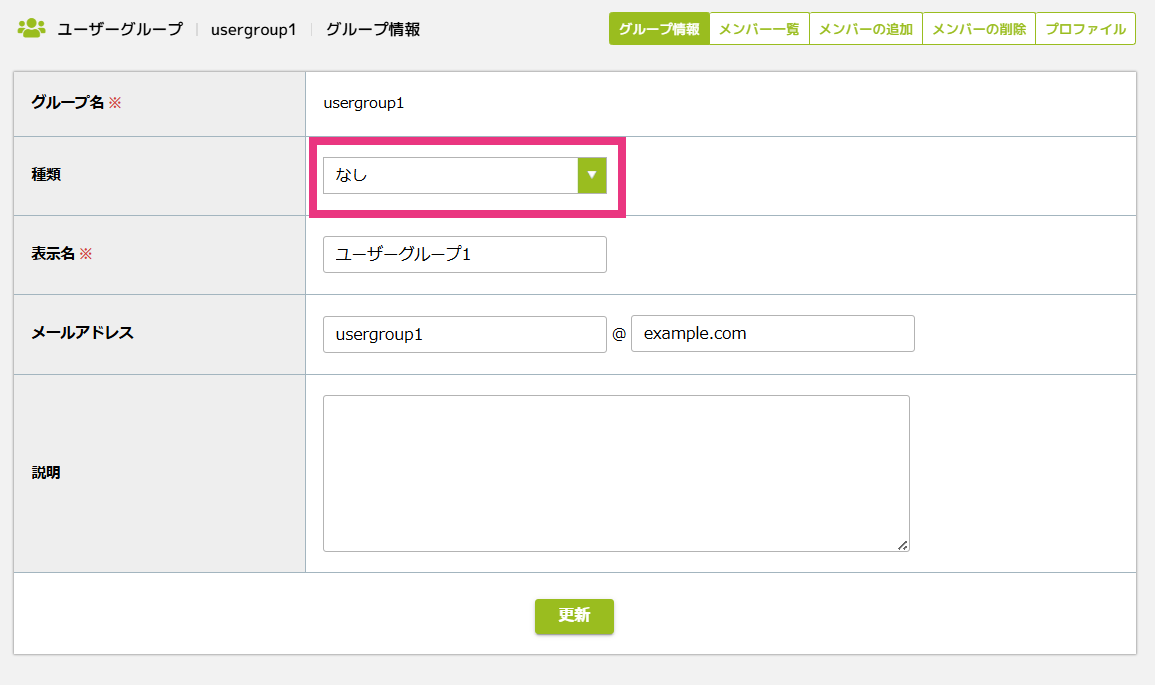Click the ユーザーグループ breadcrumb title
1155x685 pixels.
120,29
